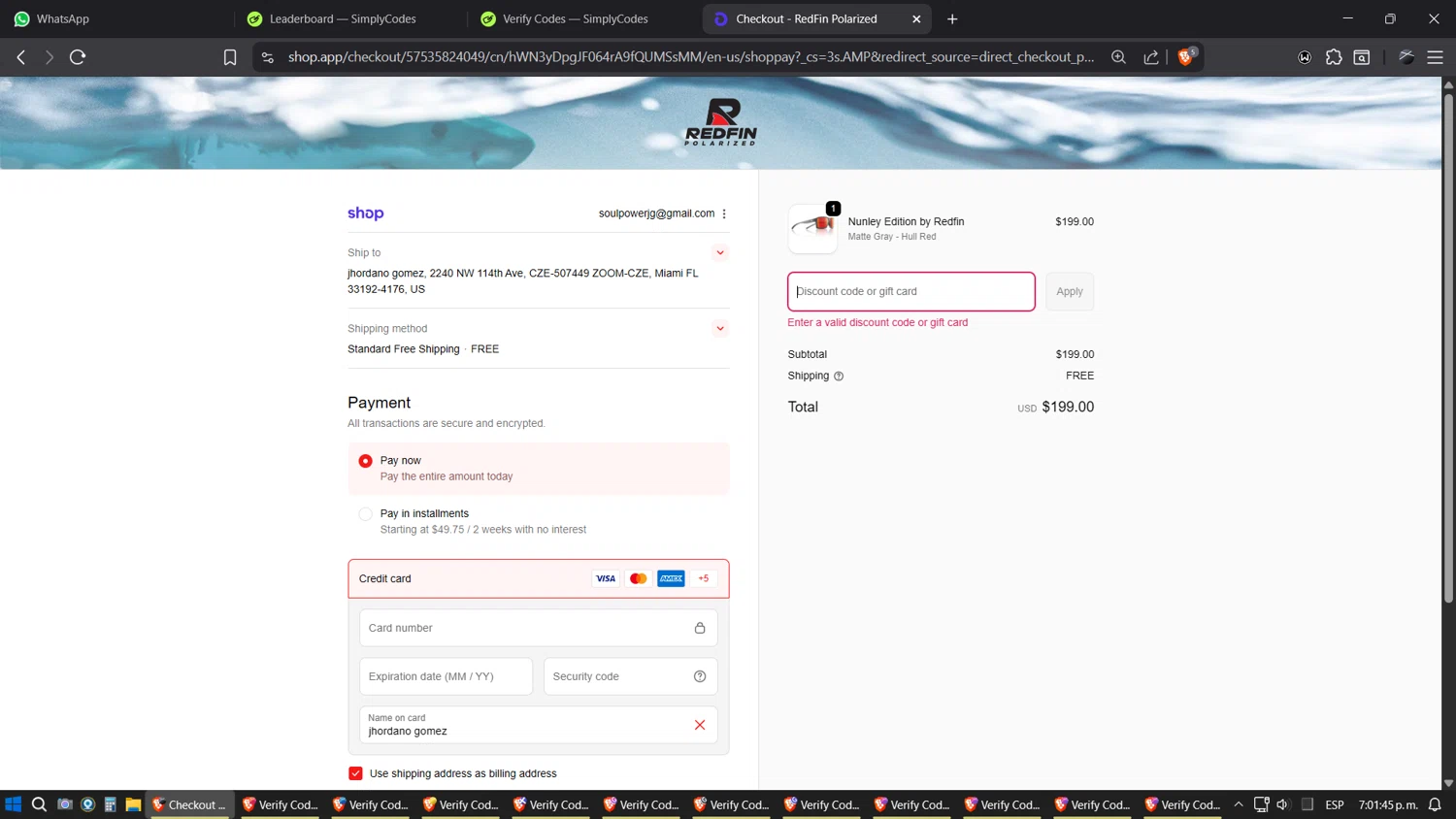Viewport: 1456px width, 819px height.
Task: Share this page via the share icon
Action: pos(1151,57)
